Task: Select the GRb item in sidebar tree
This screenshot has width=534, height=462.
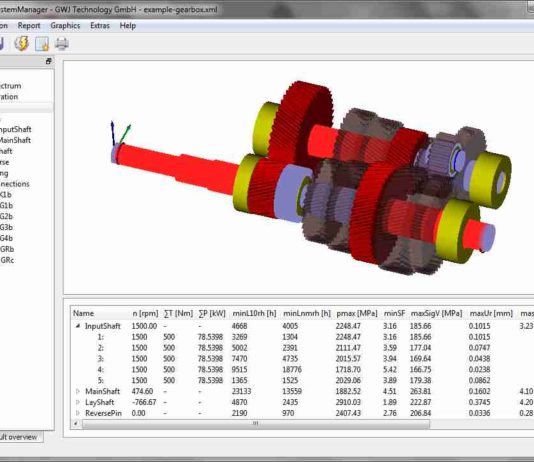Action: point(7,249)
